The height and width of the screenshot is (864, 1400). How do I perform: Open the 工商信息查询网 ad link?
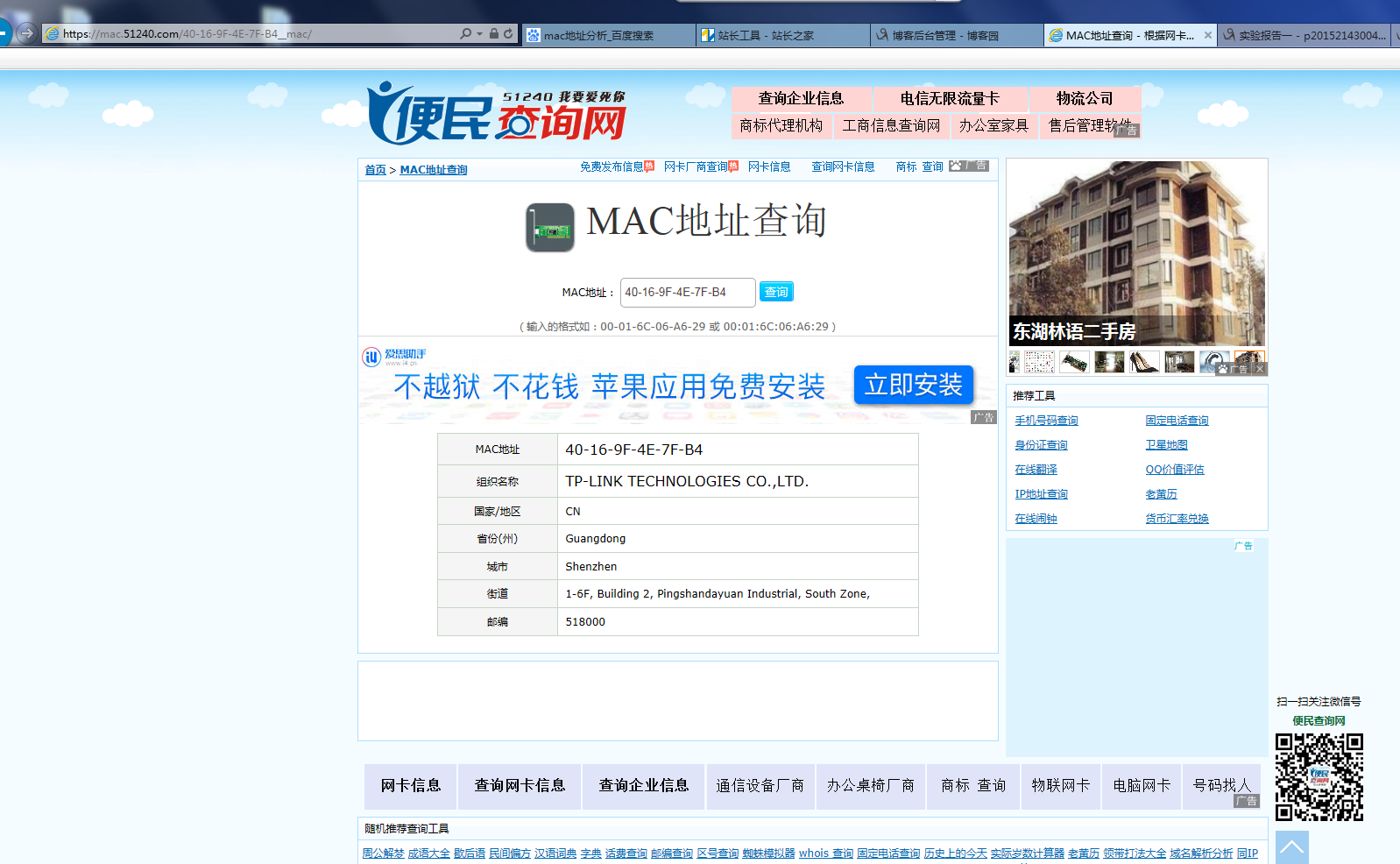(x=891, y=125)
